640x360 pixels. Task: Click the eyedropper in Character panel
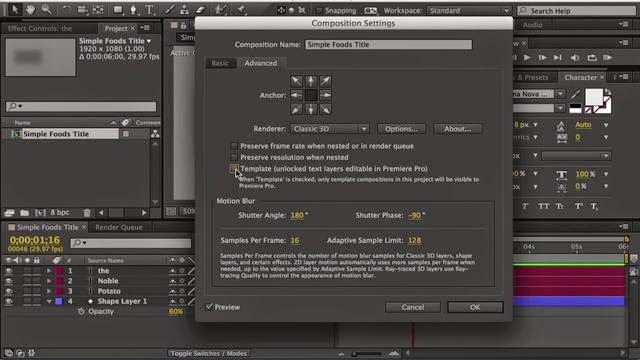tap(575, 94)
